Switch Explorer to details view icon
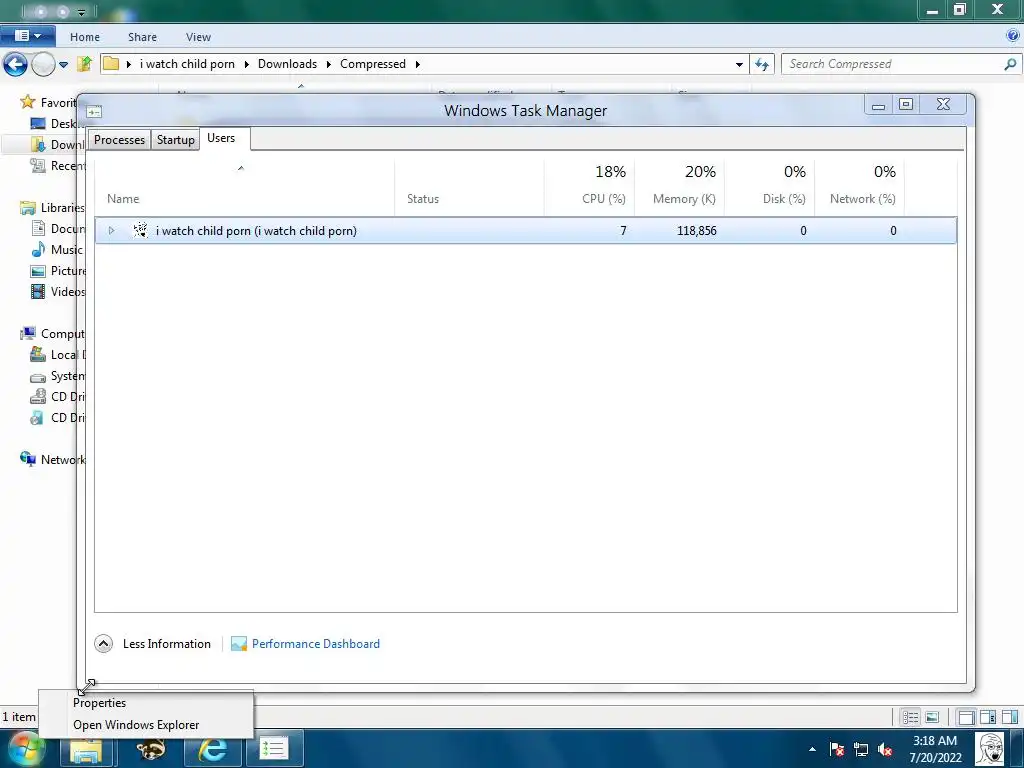This screenshot has width=1024, height=768. (910, 717)
